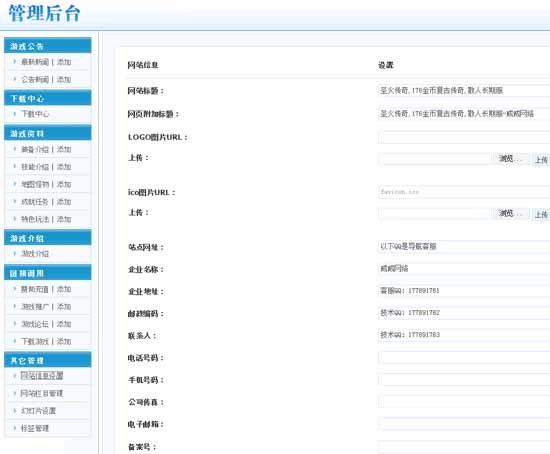
Task: Click the 手机号码 input field
Action: 464,379
